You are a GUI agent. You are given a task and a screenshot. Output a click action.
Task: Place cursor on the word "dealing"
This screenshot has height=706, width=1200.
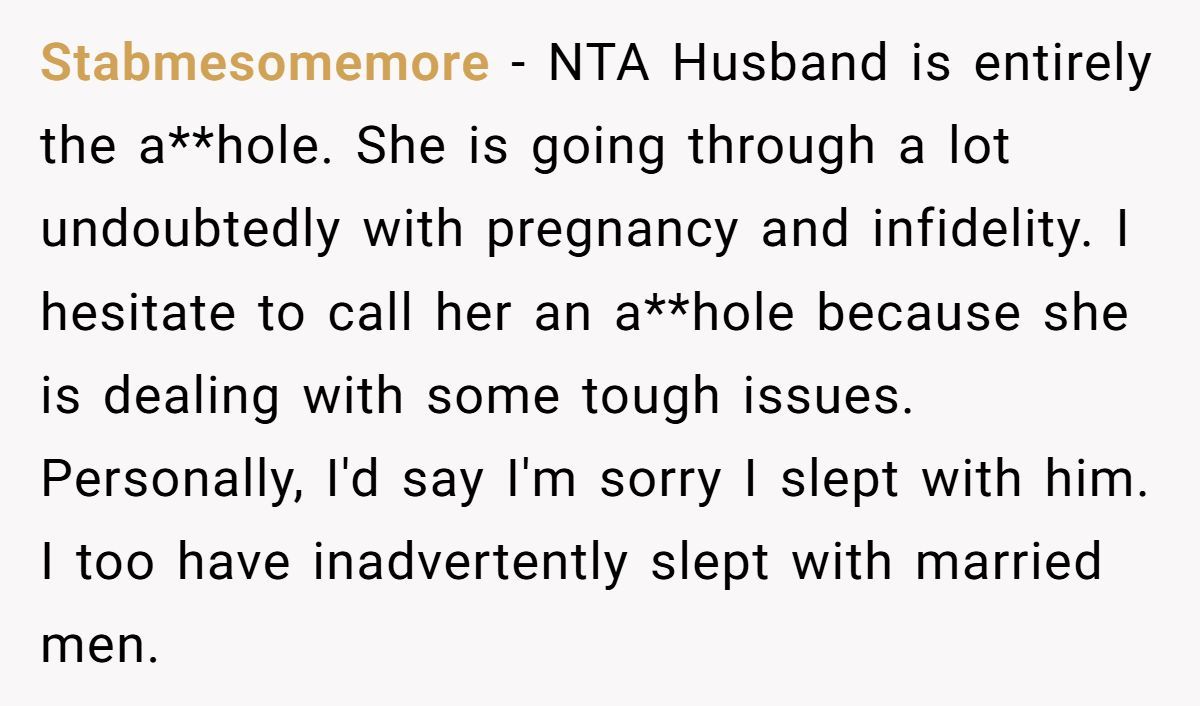191,398
